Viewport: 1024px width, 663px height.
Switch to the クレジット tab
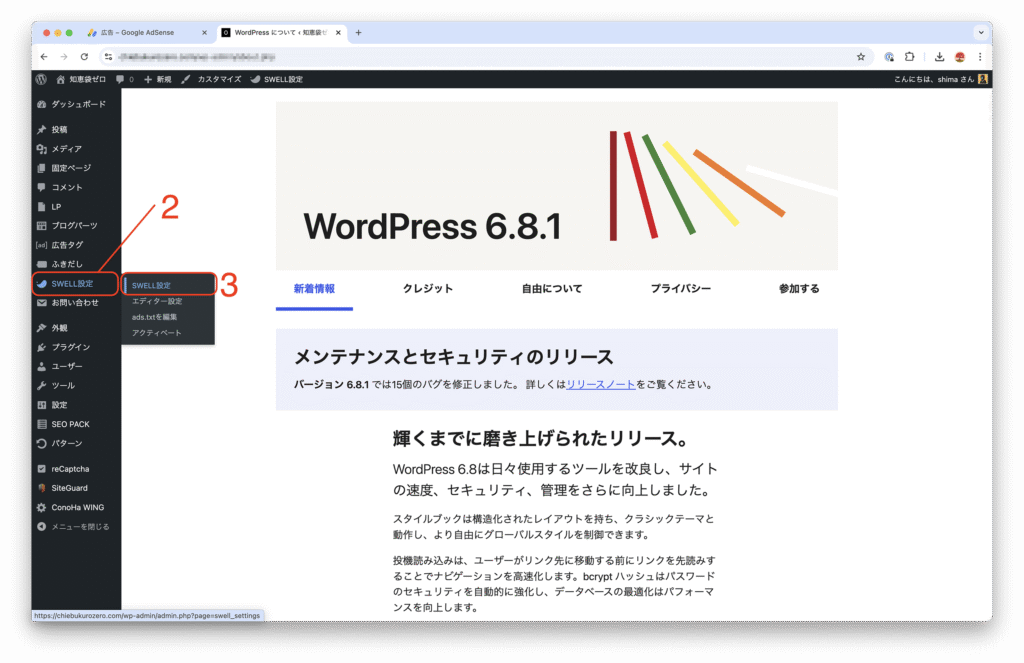click(x=428, y=289)
